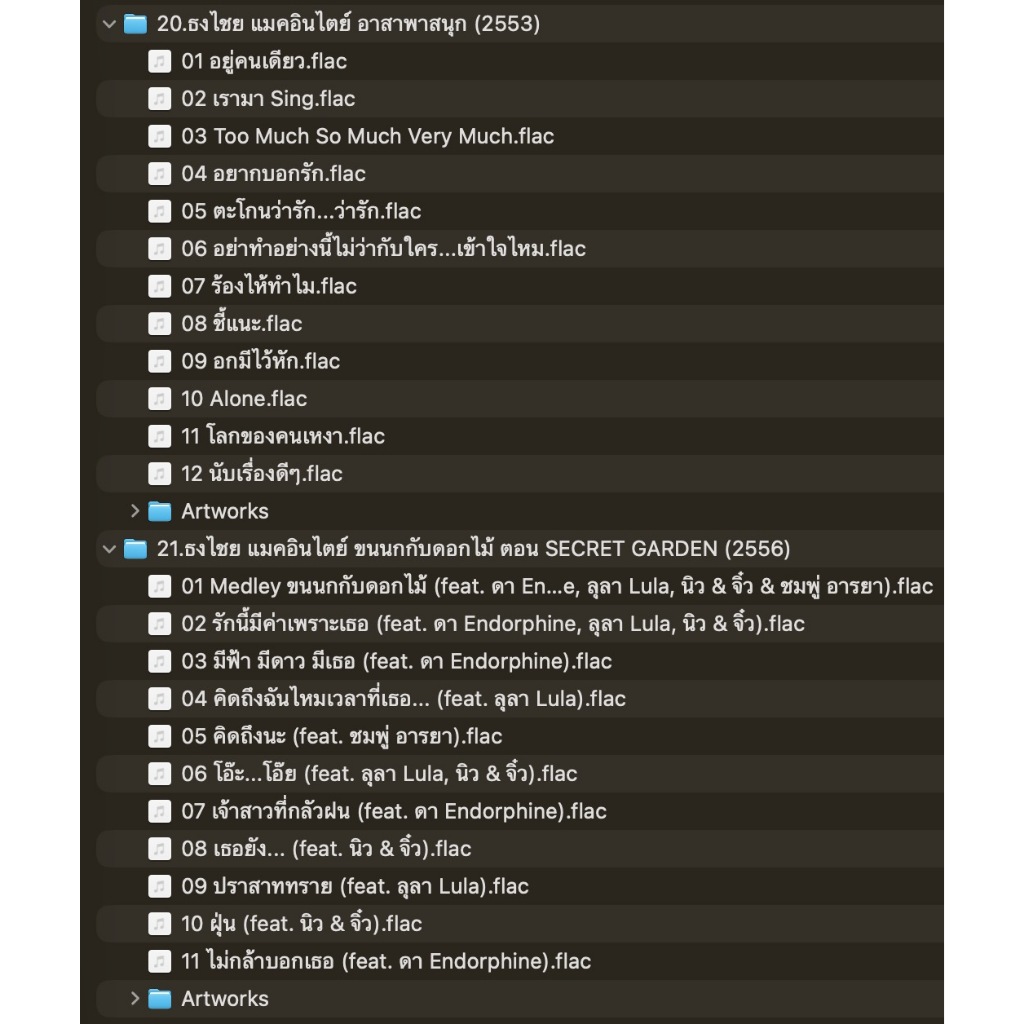Select the track name '08 เธอยัง...'

click(x=327, y=849)
